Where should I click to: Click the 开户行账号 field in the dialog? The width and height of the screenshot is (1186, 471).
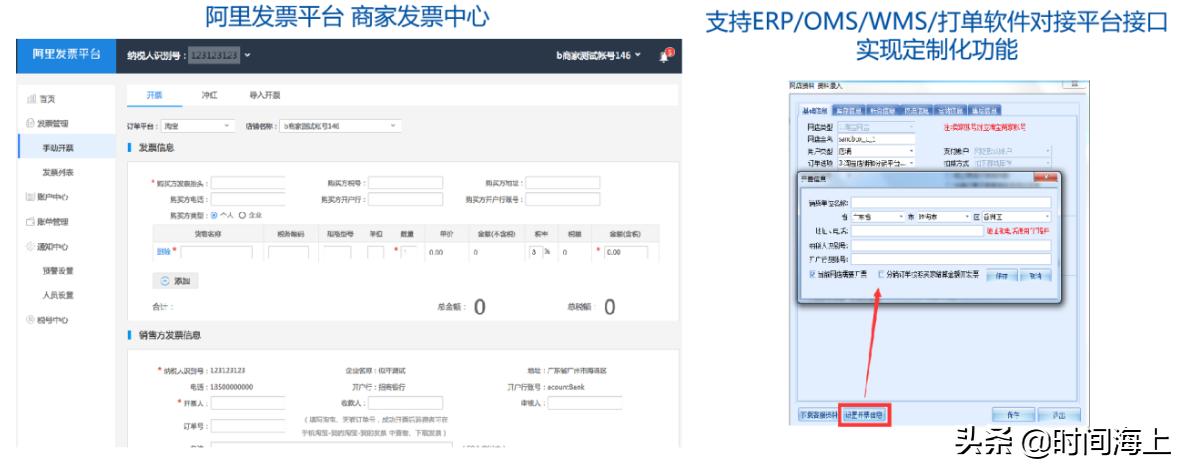pos(952,259)
